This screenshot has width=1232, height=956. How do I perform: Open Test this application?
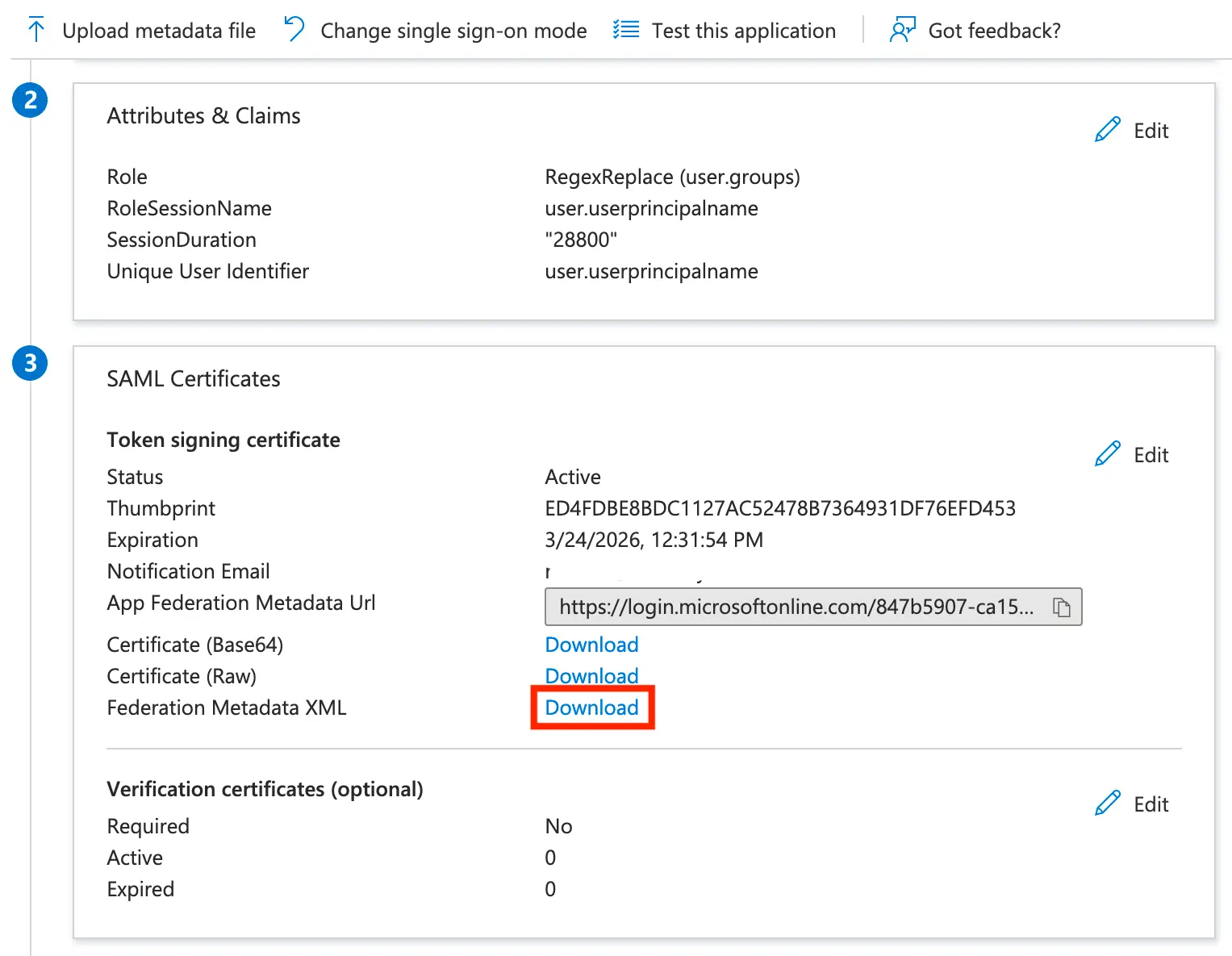pyautogui.click(x=743, y=31)
